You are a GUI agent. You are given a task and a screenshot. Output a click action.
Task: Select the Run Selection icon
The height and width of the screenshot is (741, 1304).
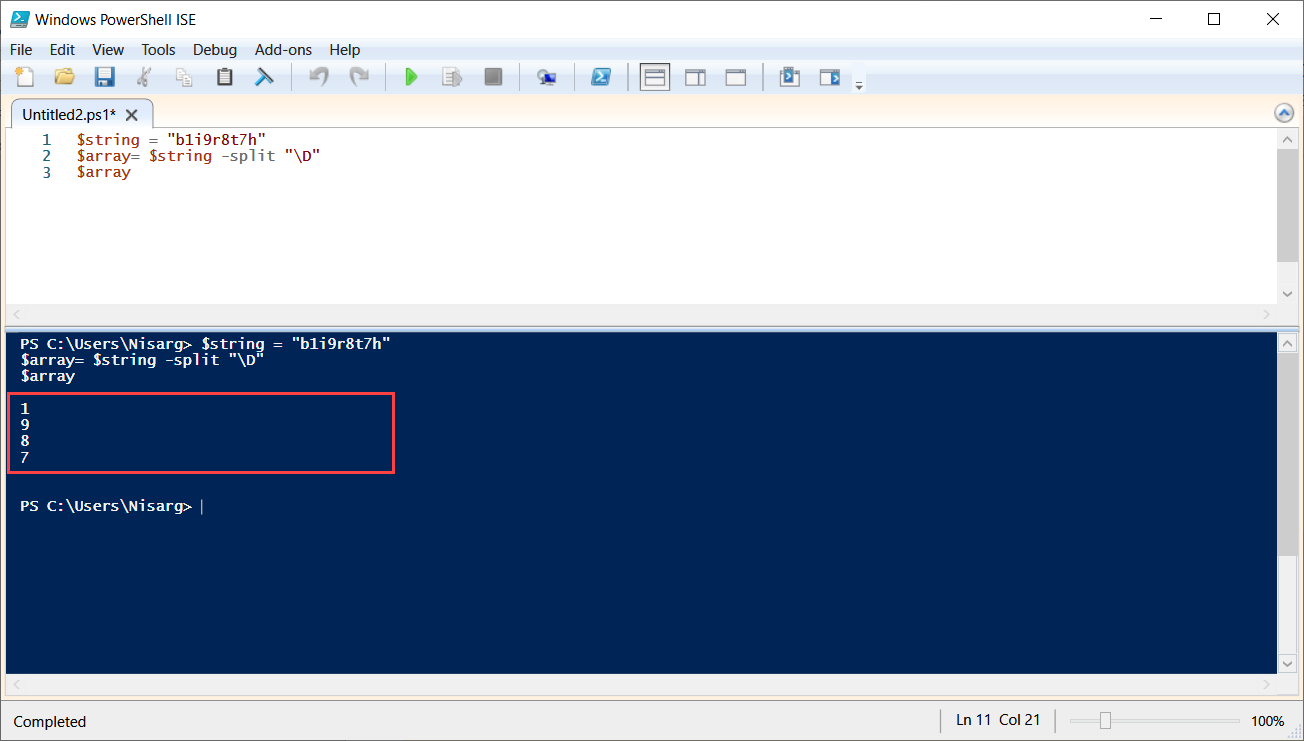tap(451, 76)
